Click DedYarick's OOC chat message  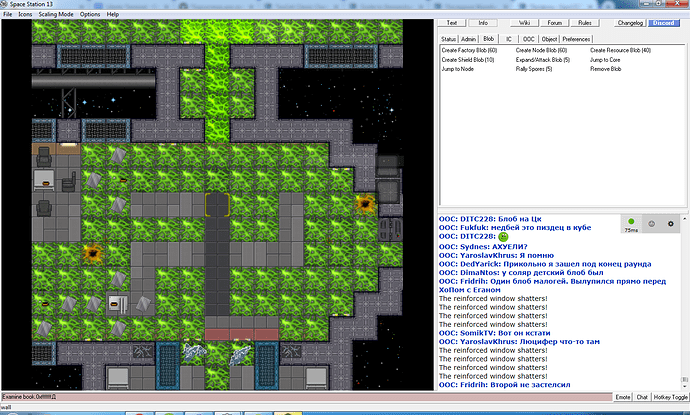pos(545,264)
